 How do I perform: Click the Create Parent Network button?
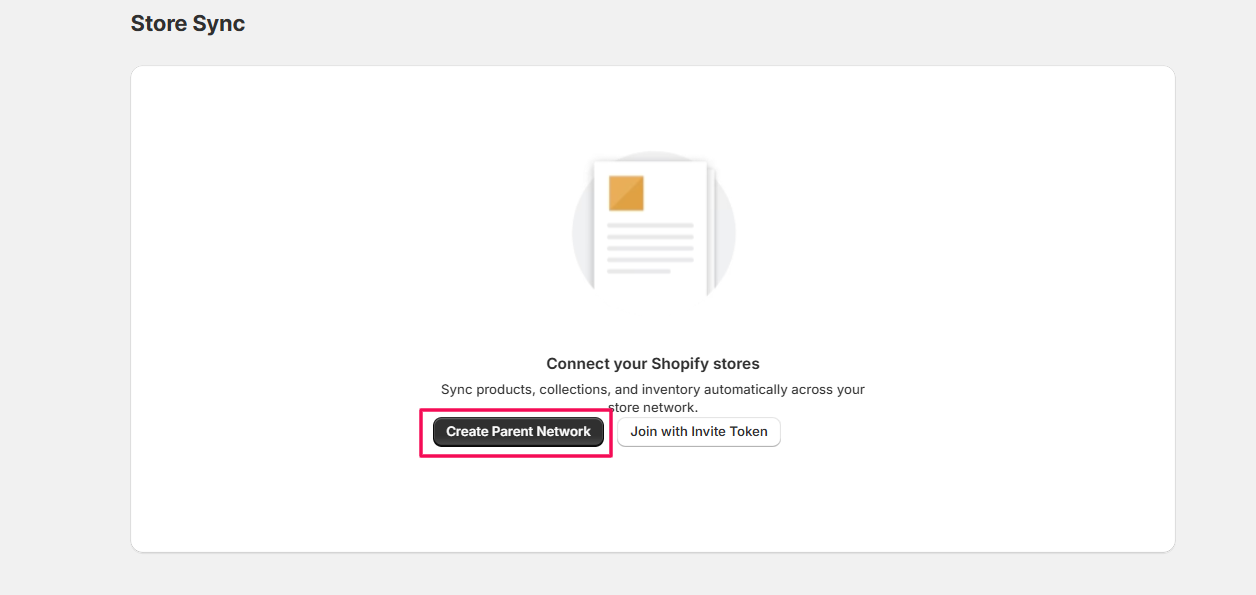click(x=518, y=432)
